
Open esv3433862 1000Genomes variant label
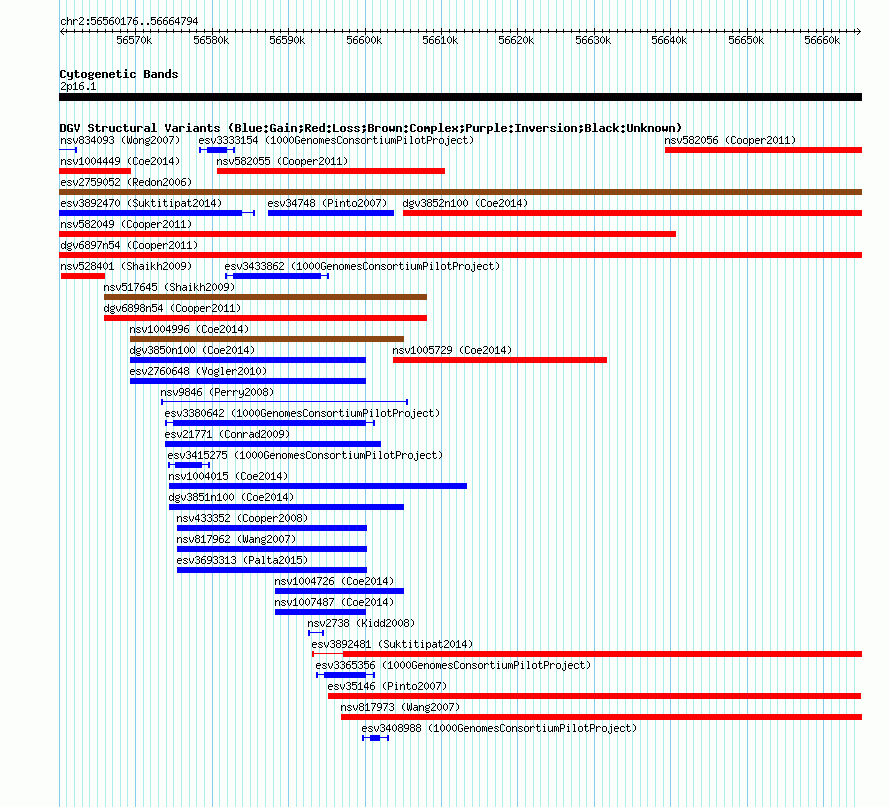[362, 266]
